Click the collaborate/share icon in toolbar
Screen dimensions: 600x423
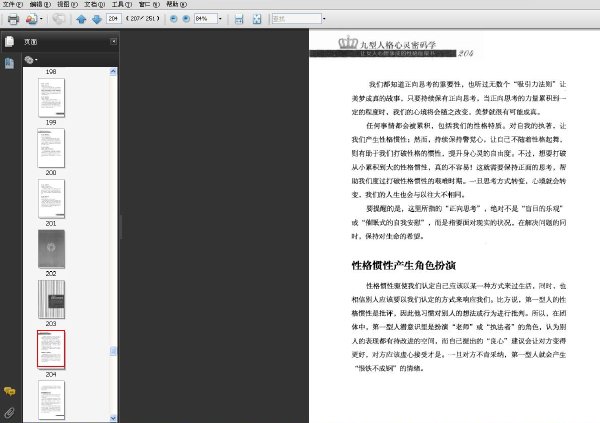[31, 19]
